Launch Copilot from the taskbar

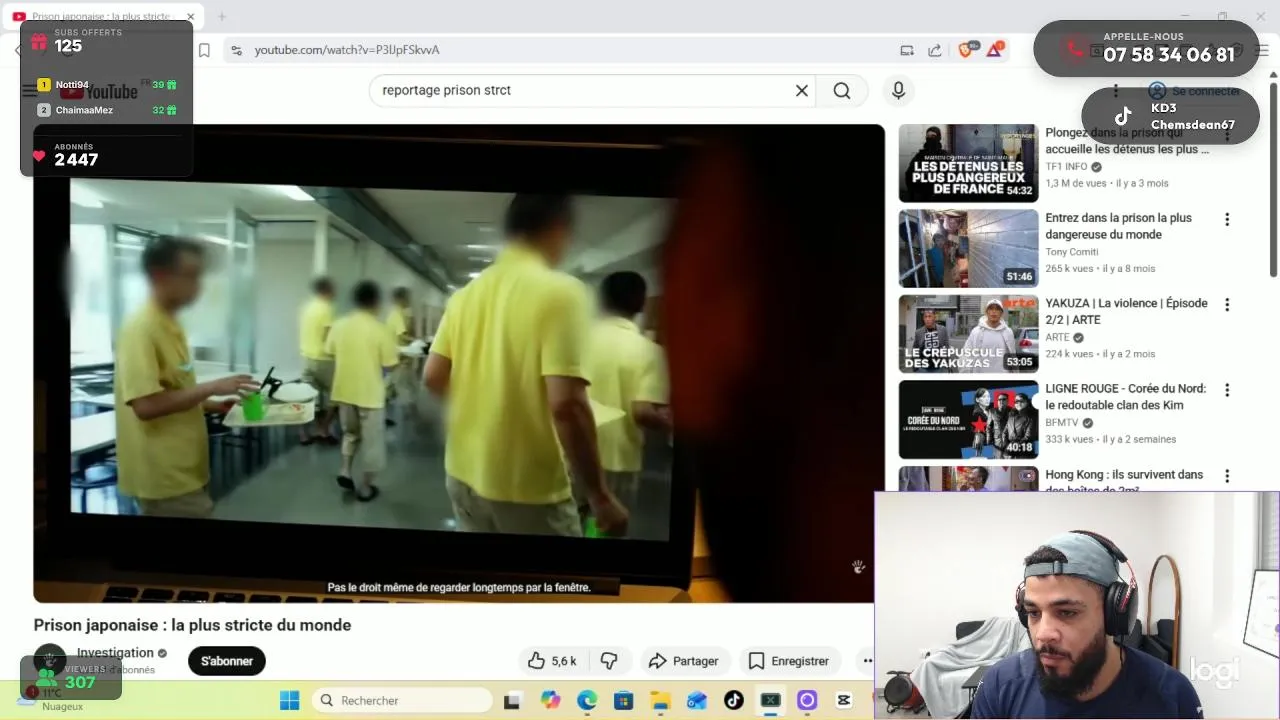(550, 700)
